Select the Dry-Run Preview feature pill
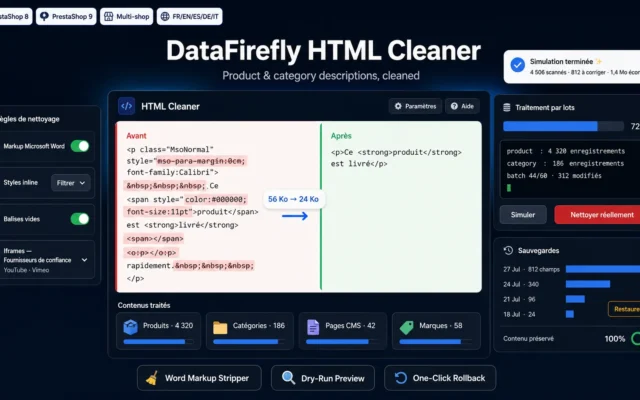 pos(323,378)
